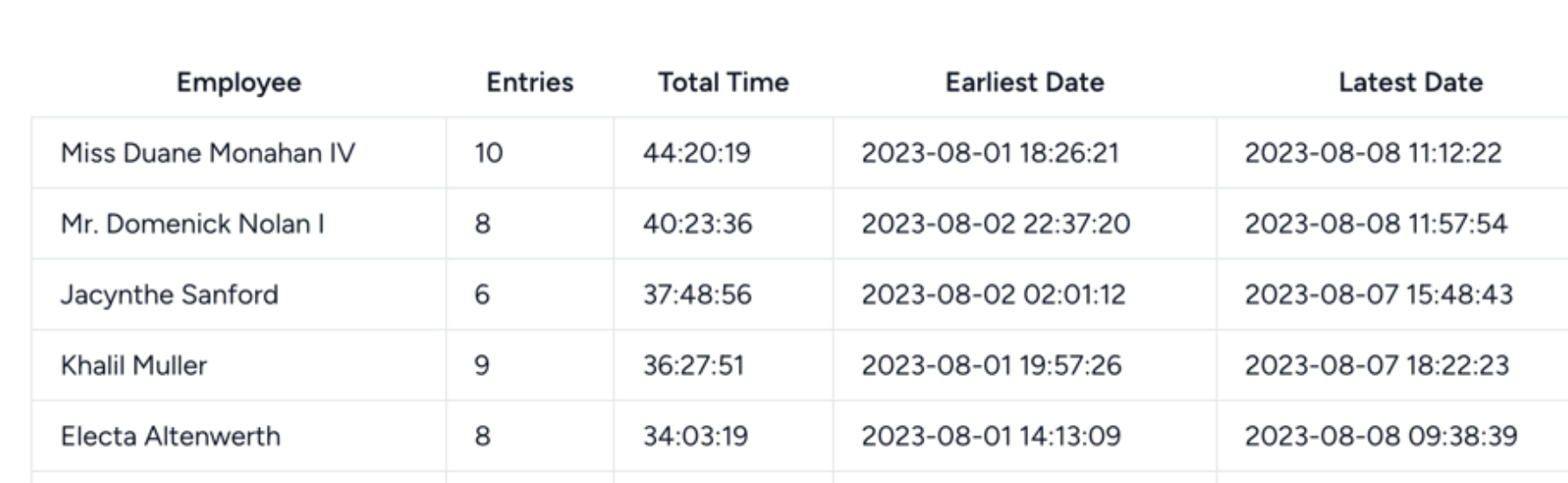Select earliest date 2023-08-01 18:26:21
The image size is (1568, 483).
point(990,153)
